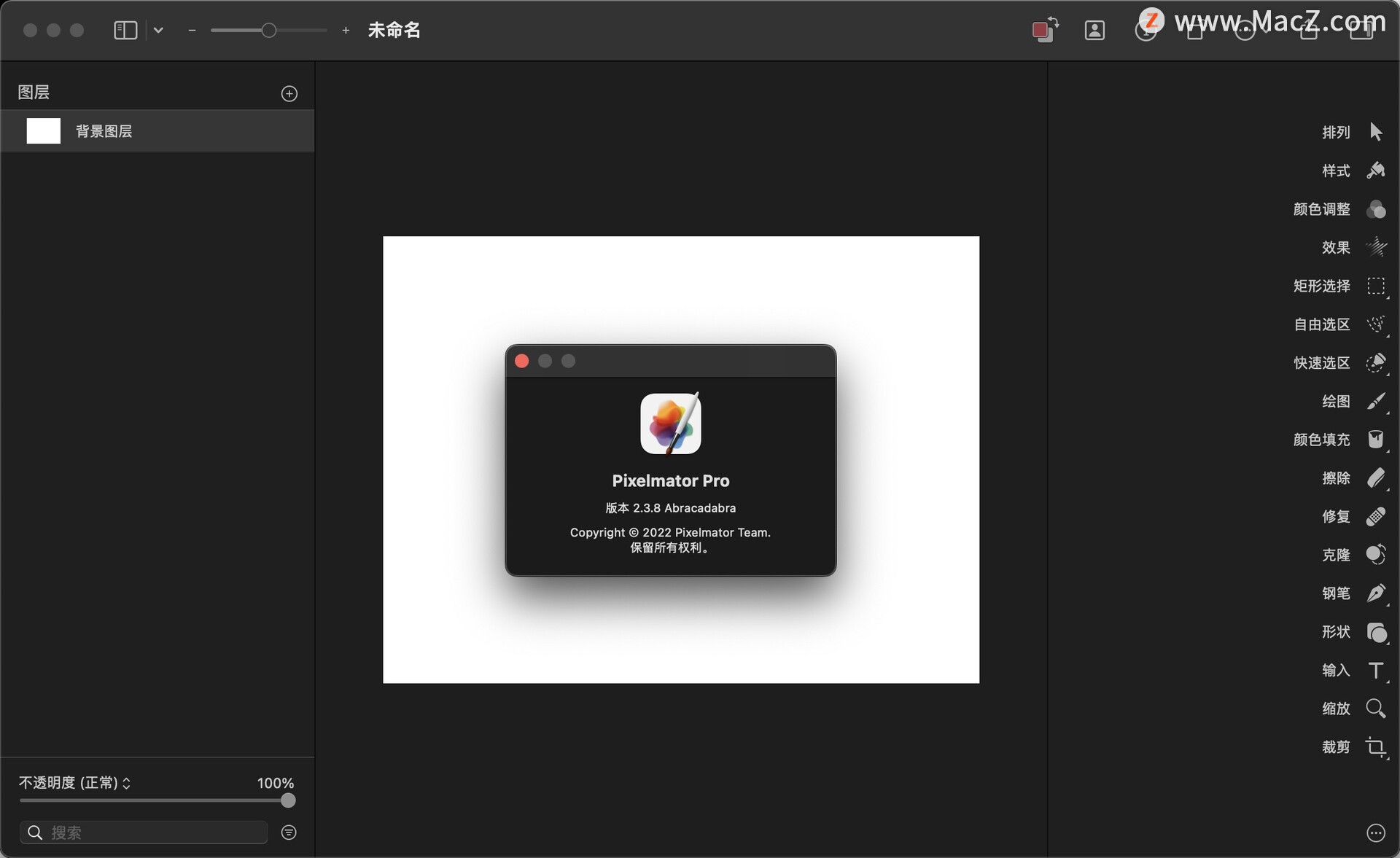The height and width of the screenshot is (858, 1400).
Task: Close the Pixelmator Pro about dialog
Action: [x=521, y=361]
